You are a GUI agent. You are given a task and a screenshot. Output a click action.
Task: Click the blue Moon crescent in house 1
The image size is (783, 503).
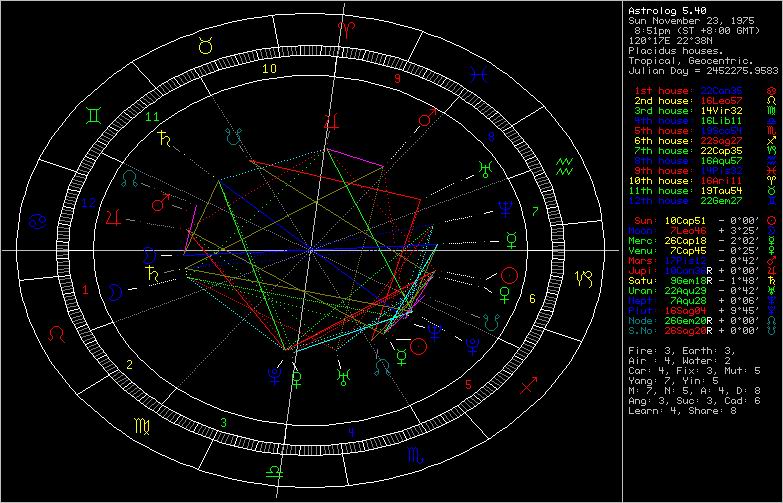[117, 290]
